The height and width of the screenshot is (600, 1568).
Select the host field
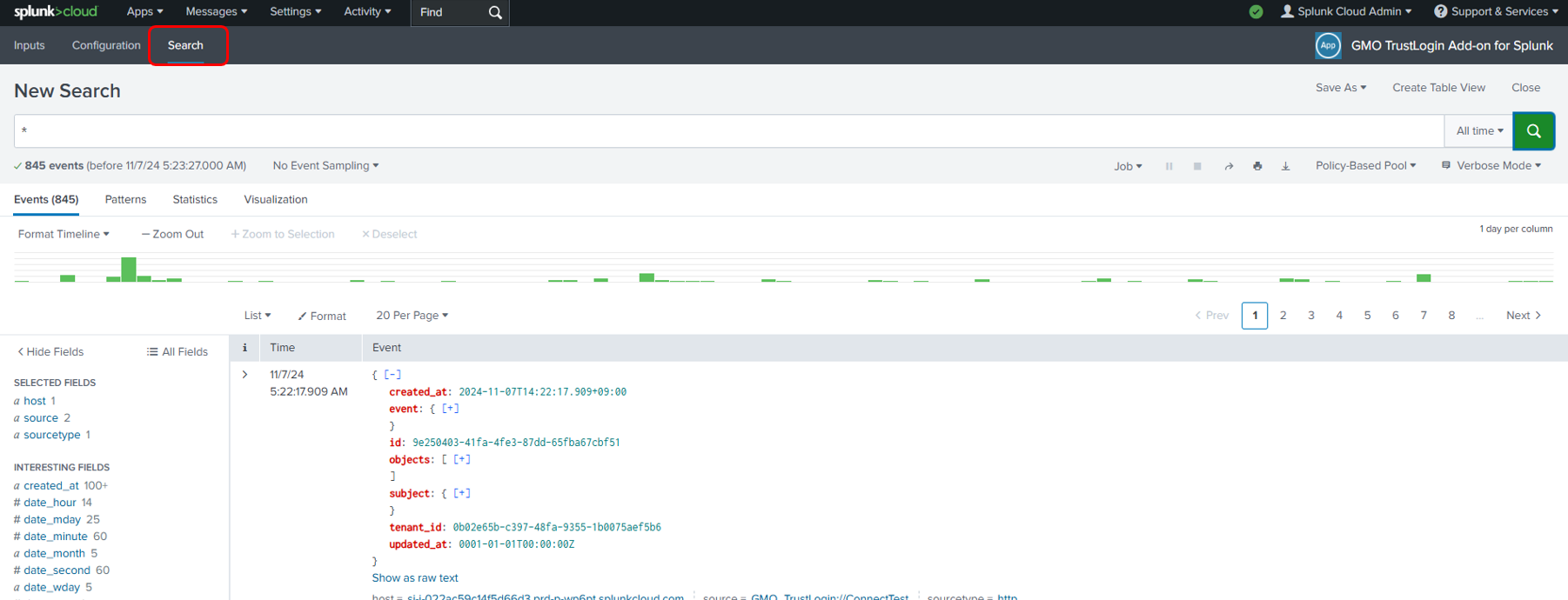(35, 401)
